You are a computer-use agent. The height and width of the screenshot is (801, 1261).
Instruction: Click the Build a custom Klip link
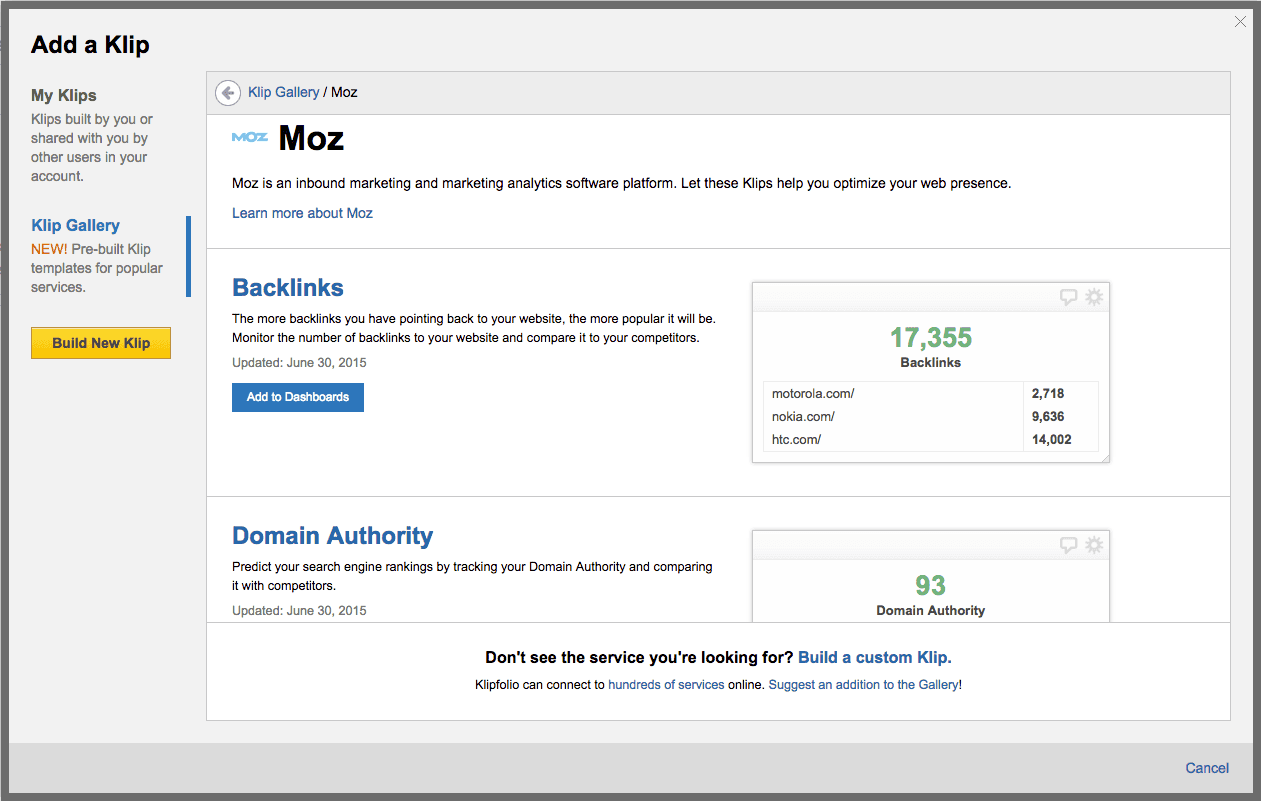[874, 657]
